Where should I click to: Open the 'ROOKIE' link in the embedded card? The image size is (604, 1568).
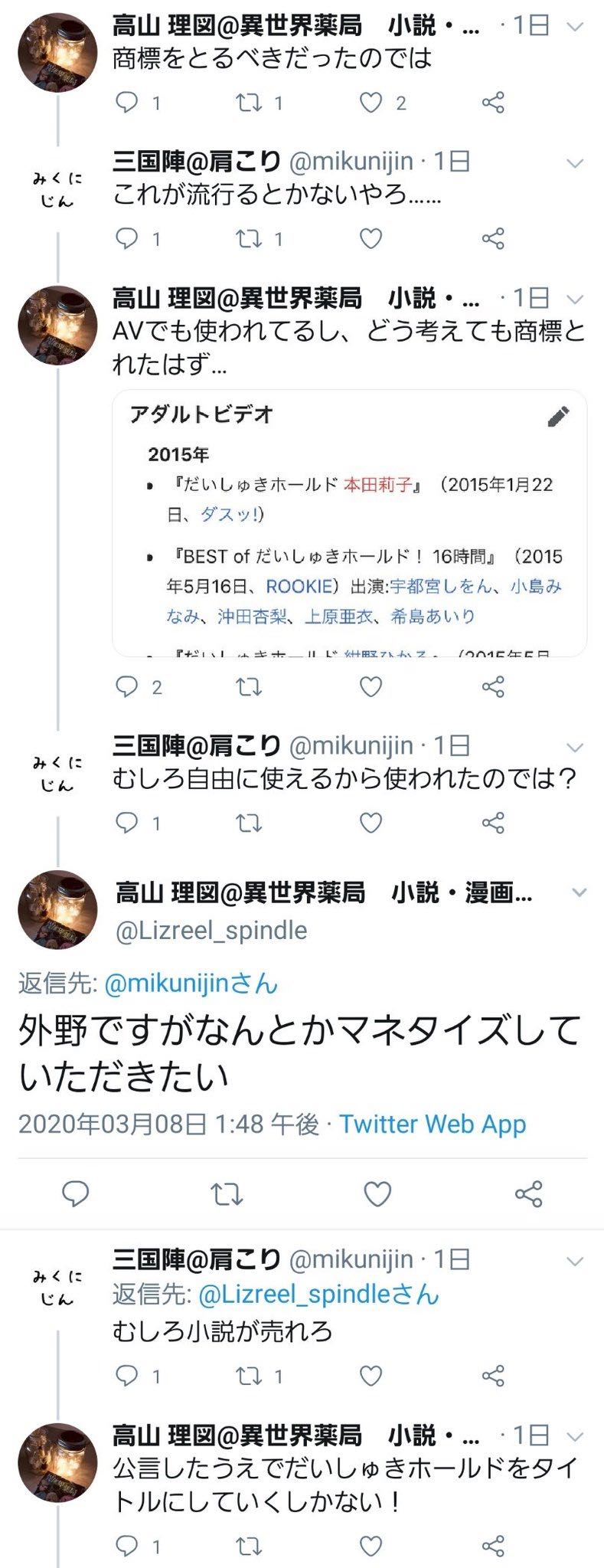pyautogui.click(x=299, y=587)
